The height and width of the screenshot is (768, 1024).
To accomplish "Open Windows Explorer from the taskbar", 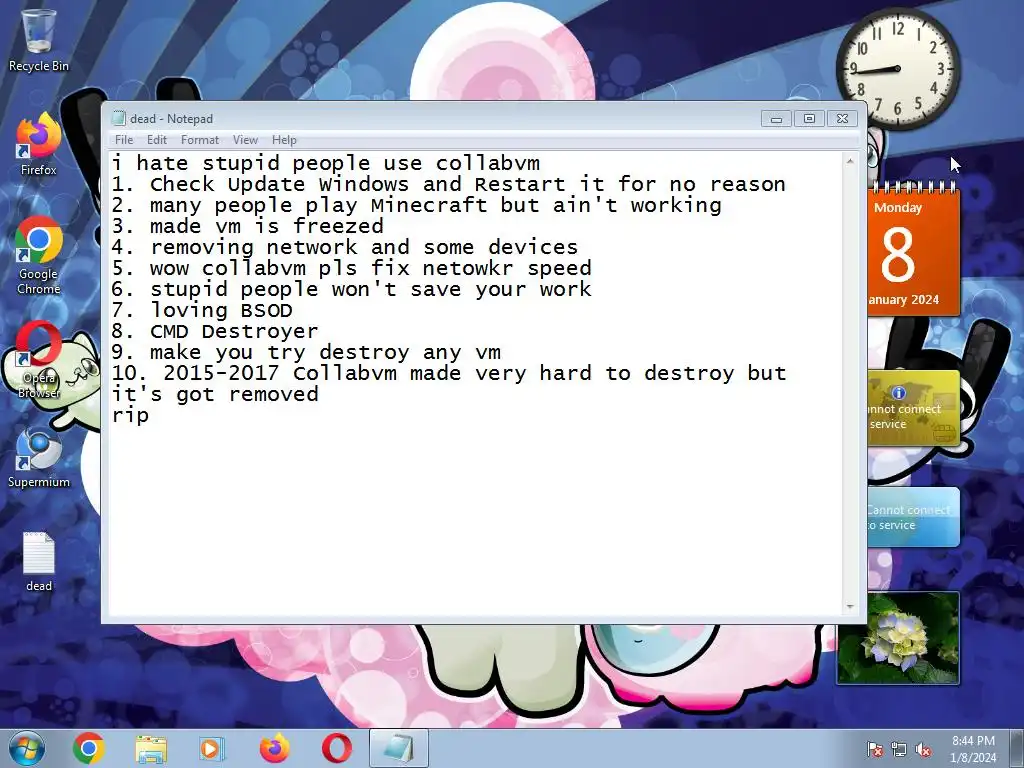I will [151, 748].
